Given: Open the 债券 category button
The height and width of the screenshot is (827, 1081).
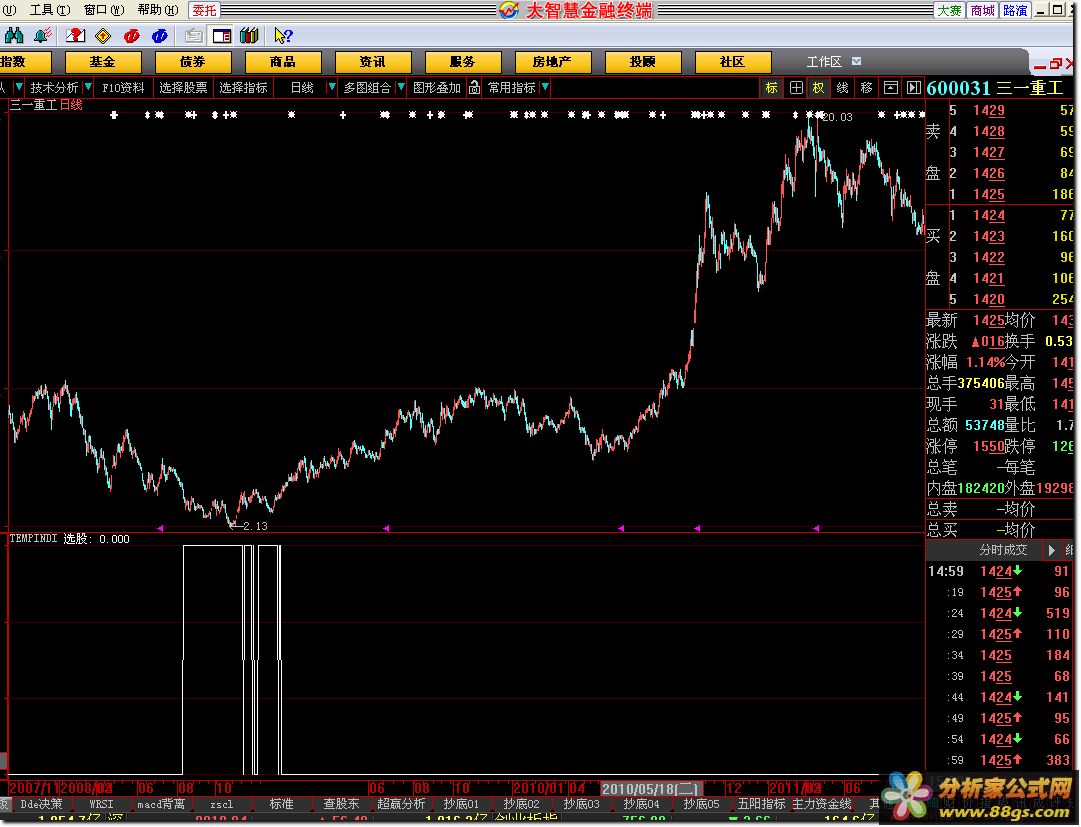Looking at the screenshot, I should click(192, 62).
